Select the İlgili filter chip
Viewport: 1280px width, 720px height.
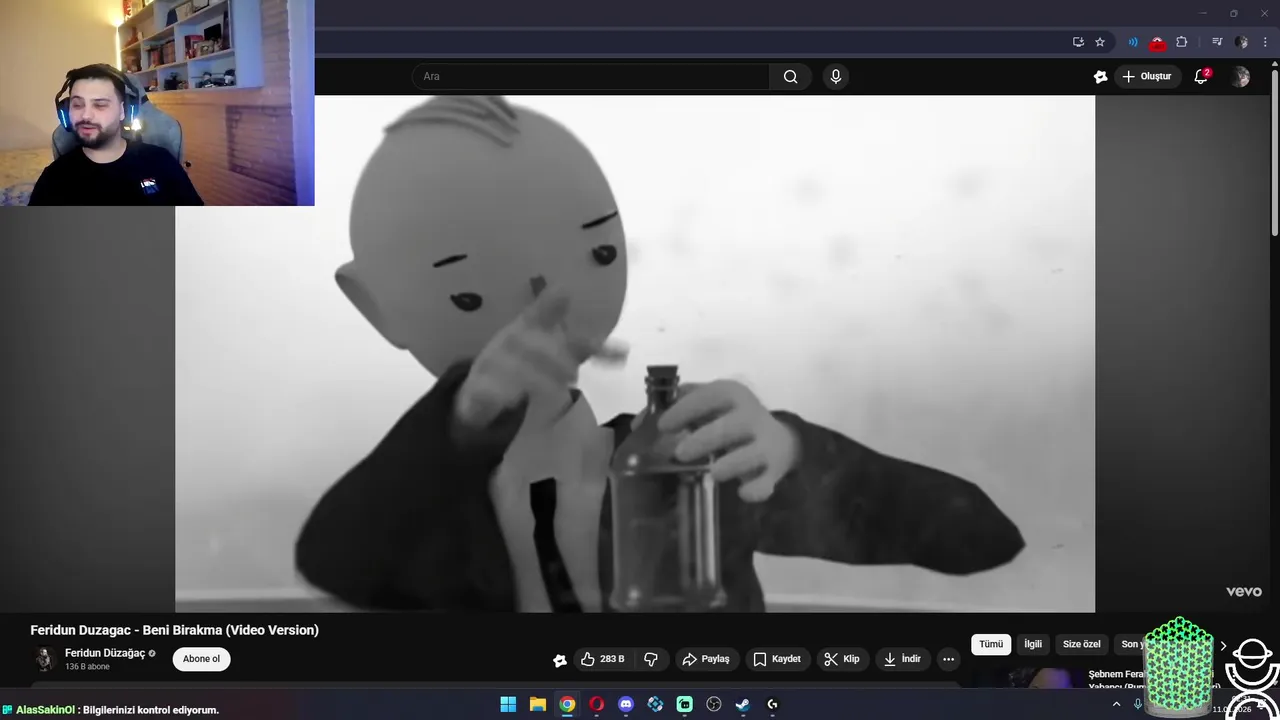click(1033, 644)
